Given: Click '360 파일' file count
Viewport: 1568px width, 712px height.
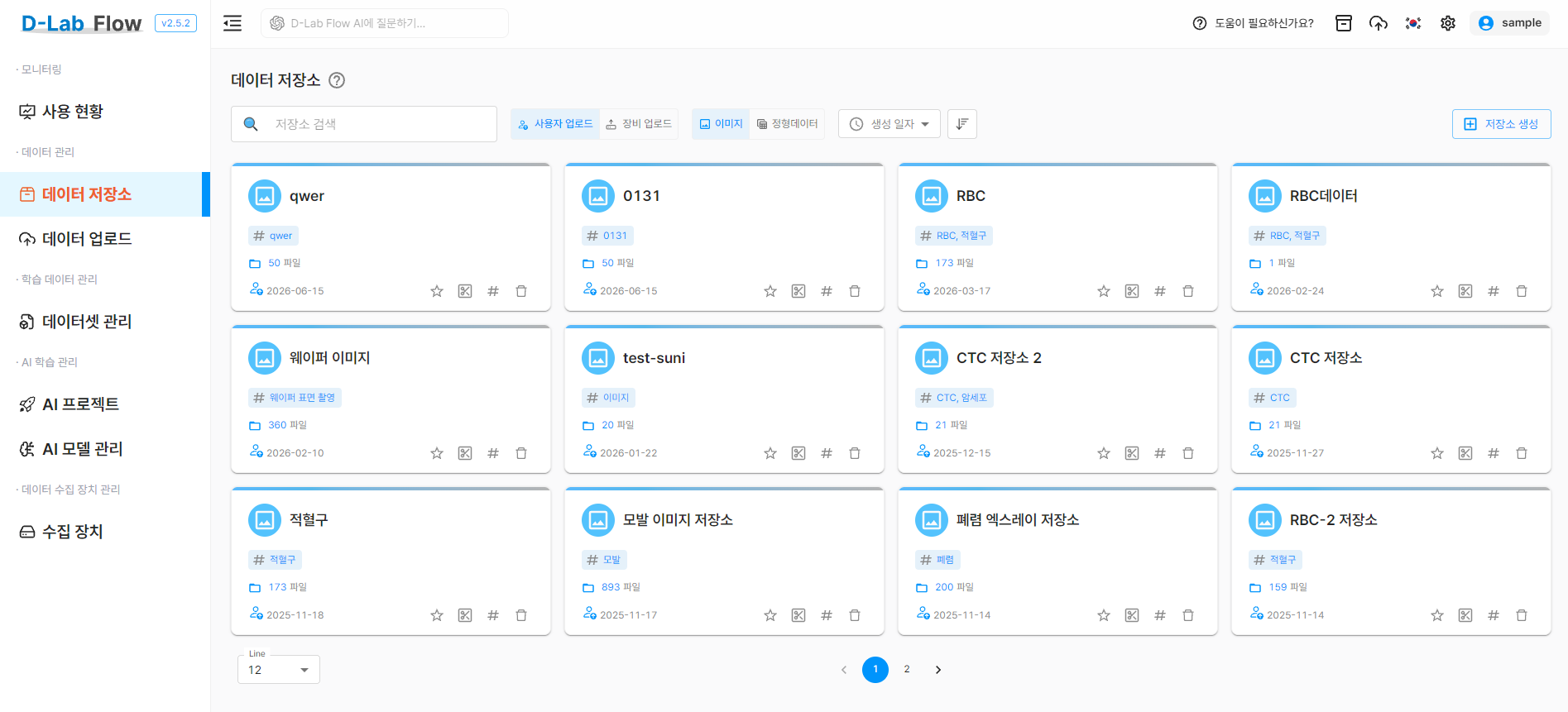Looking at the screenshot, I should (287, 425).
